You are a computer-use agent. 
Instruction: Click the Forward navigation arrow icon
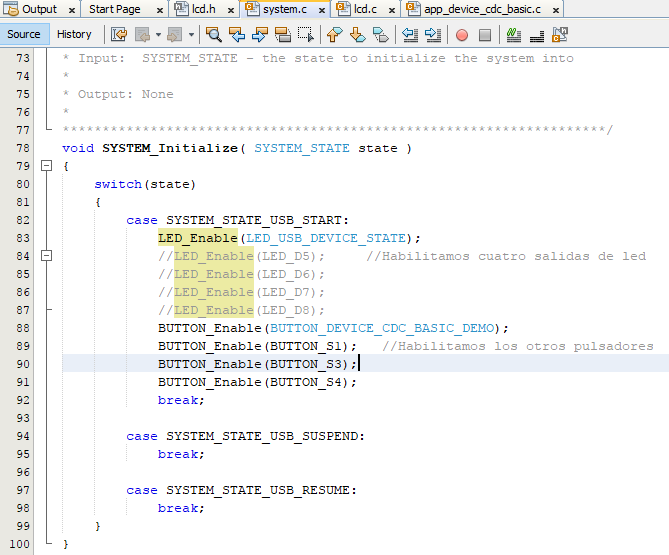pyautogui.click(x=175, y=35)
